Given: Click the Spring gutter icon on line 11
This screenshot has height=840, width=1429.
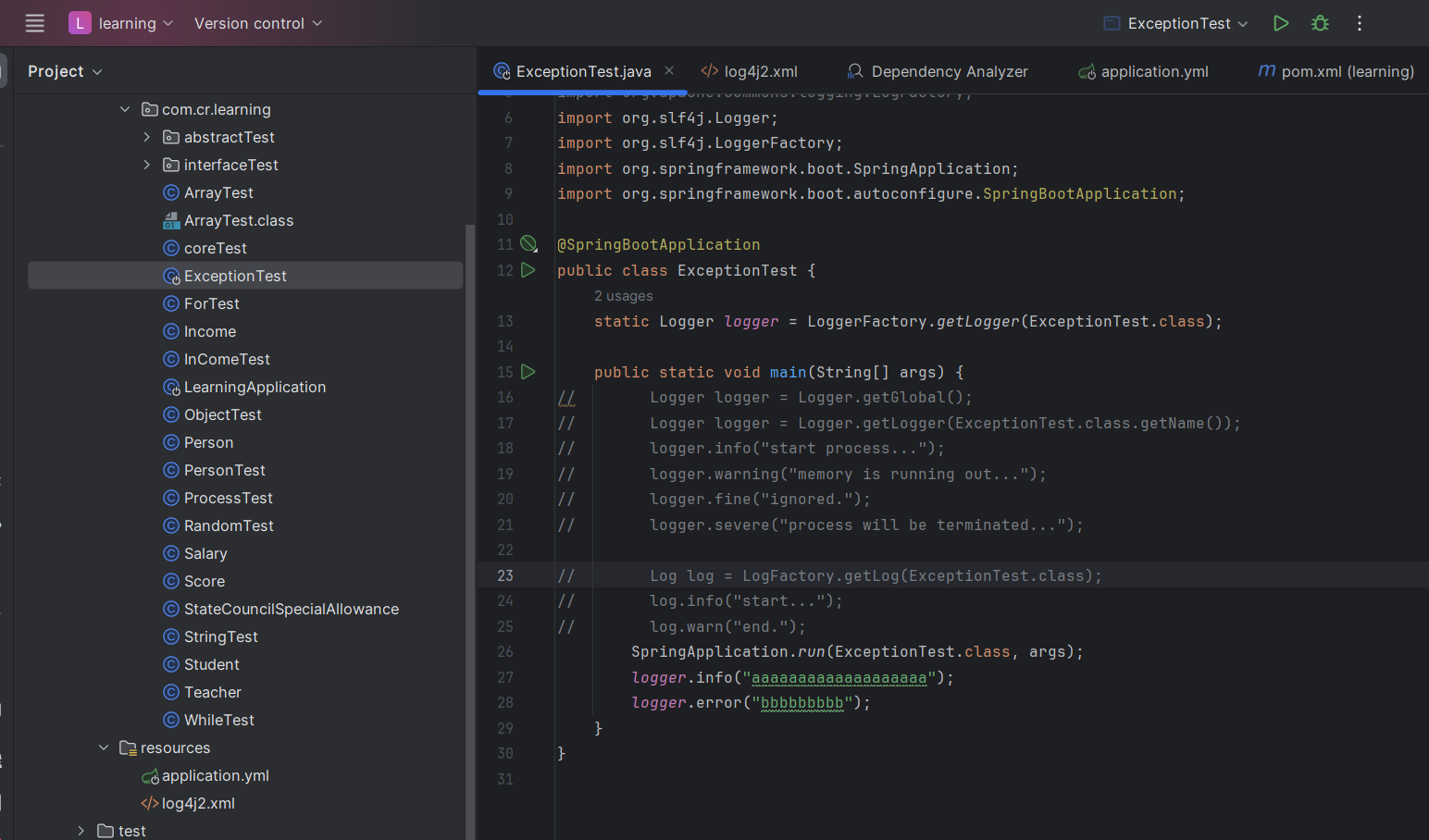Looking at the screenshot, I should pyautogui.click(x=528, y=243).
